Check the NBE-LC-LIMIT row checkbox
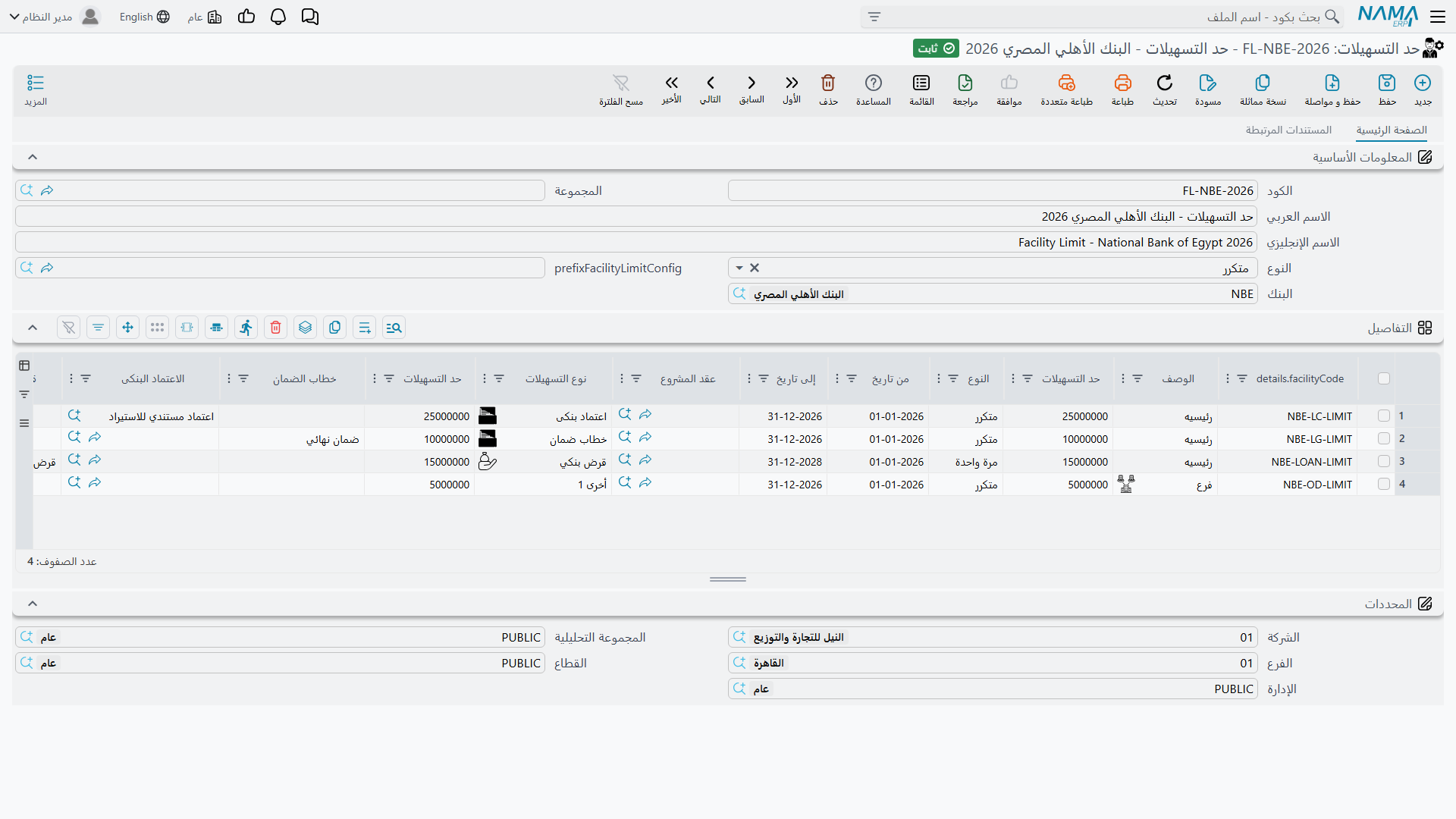1456x819 pixels. click(x=1384, y=416)
